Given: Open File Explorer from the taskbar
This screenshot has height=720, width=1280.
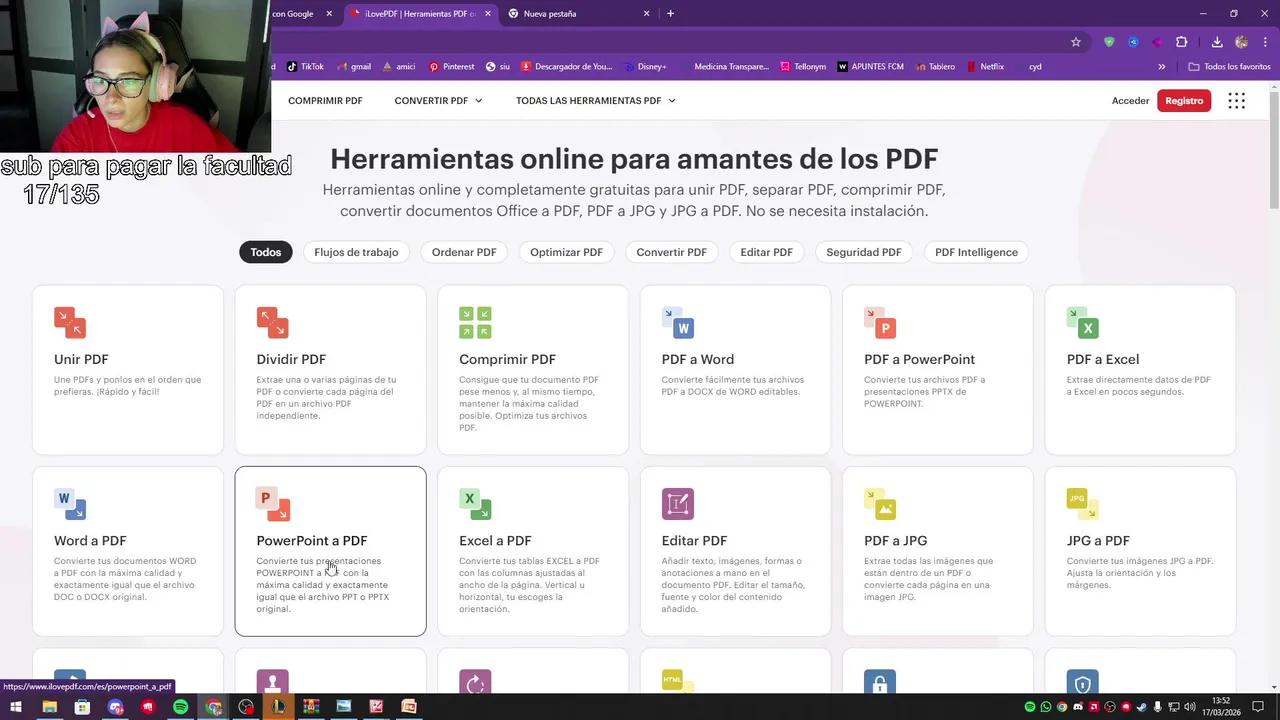Looking at the screenshot, I should pyautogui.click(x=49, y=707).
